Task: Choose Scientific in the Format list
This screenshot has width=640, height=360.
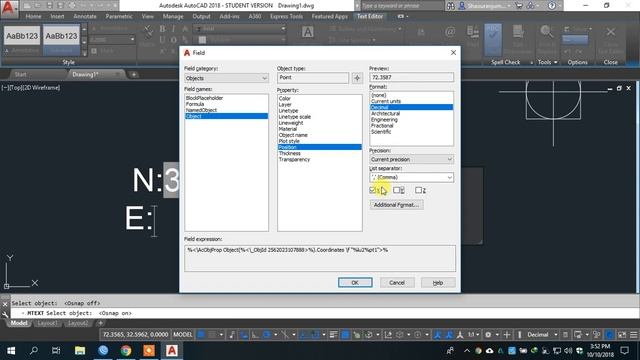Action: point(381,132)
